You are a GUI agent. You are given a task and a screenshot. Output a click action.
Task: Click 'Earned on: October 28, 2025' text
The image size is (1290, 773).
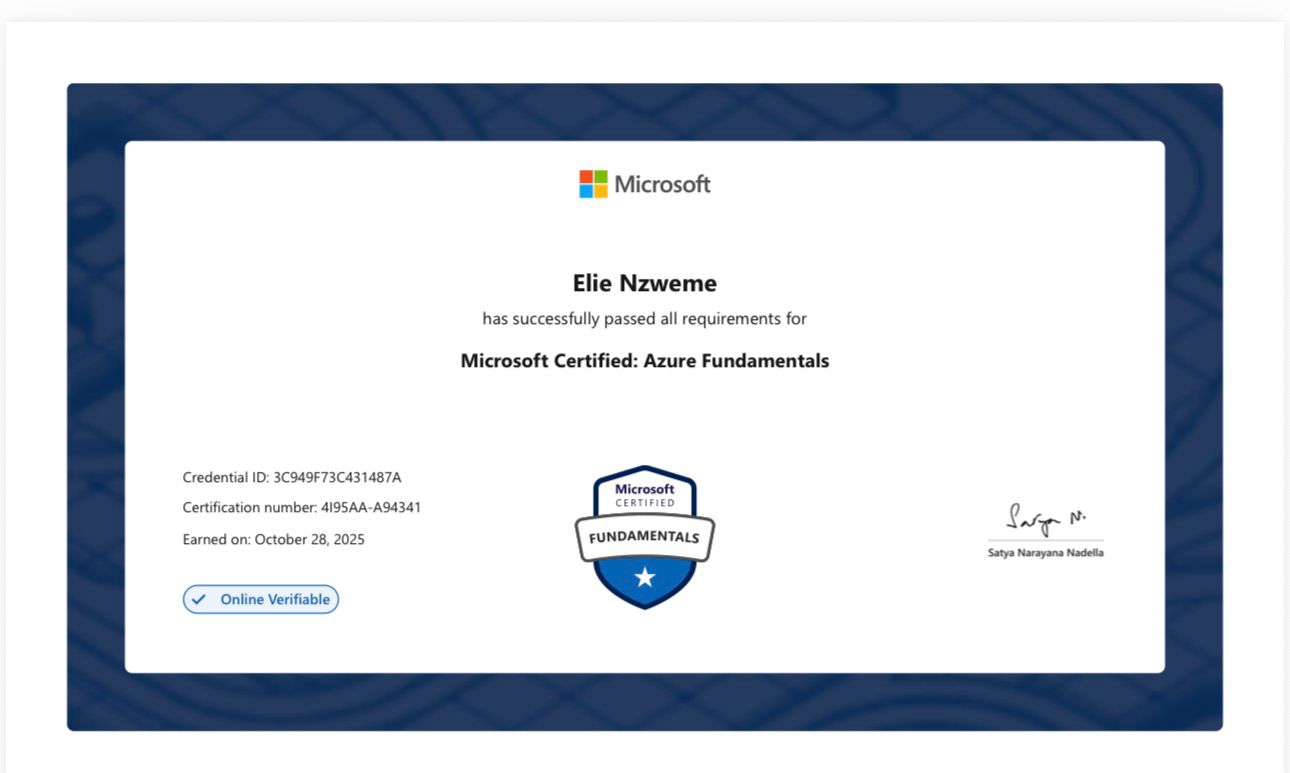[x=274, y=539]
